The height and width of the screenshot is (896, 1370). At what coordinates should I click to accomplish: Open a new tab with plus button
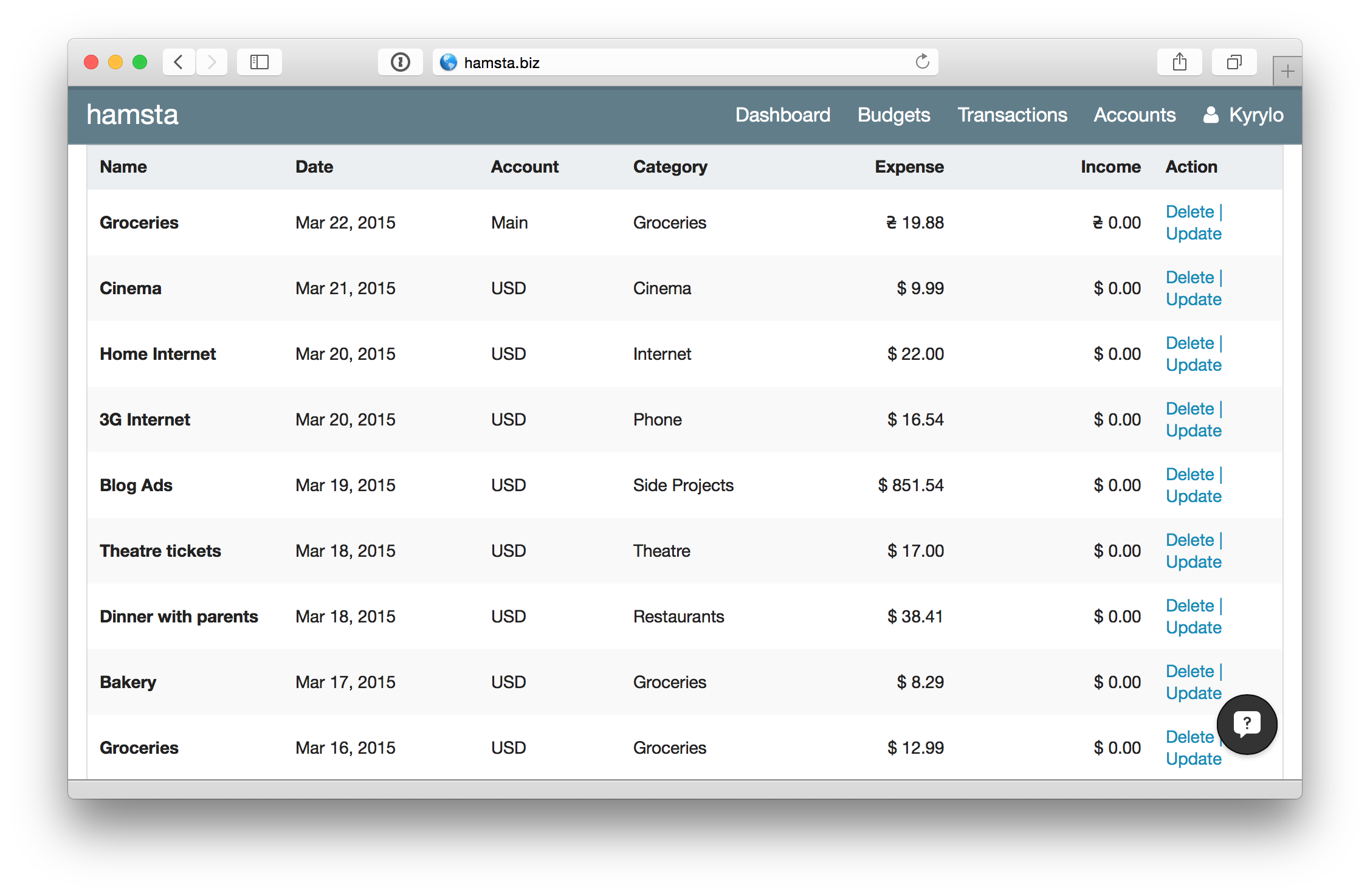[1287, 72]
